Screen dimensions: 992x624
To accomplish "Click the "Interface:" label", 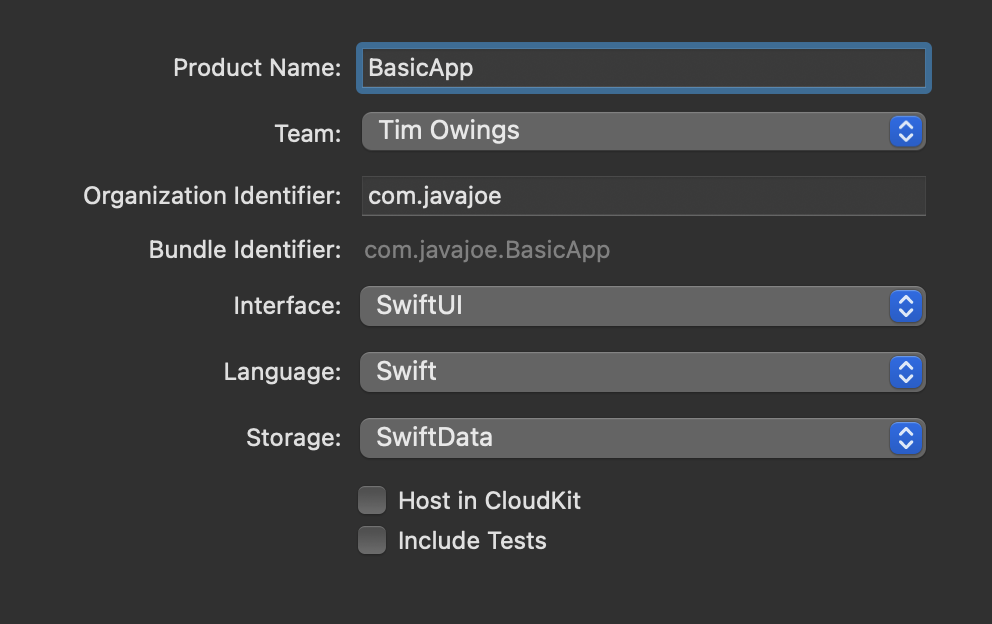I will pos(287,306).
